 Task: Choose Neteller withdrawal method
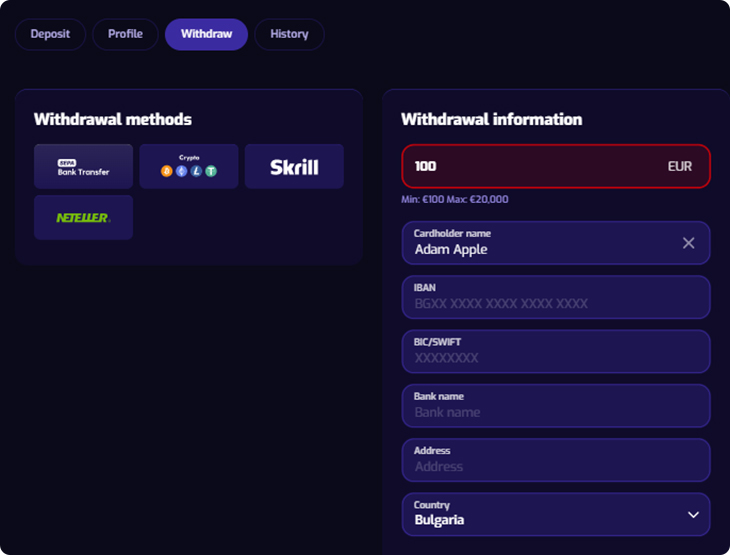[x=83, y=217]
